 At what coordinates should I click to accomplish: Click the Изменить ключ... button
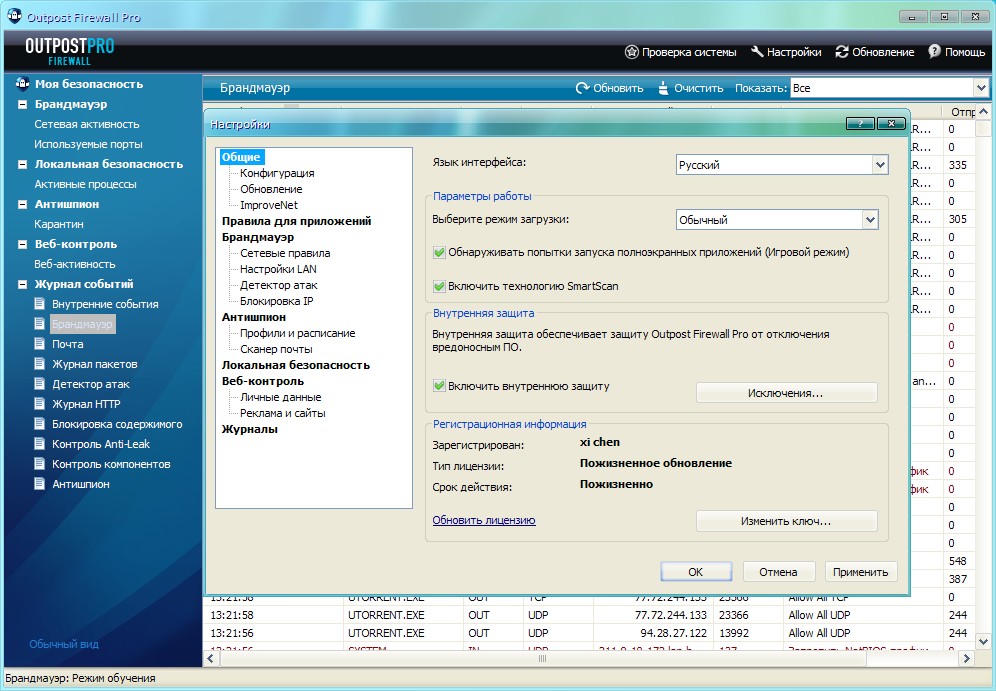[786, 521]
